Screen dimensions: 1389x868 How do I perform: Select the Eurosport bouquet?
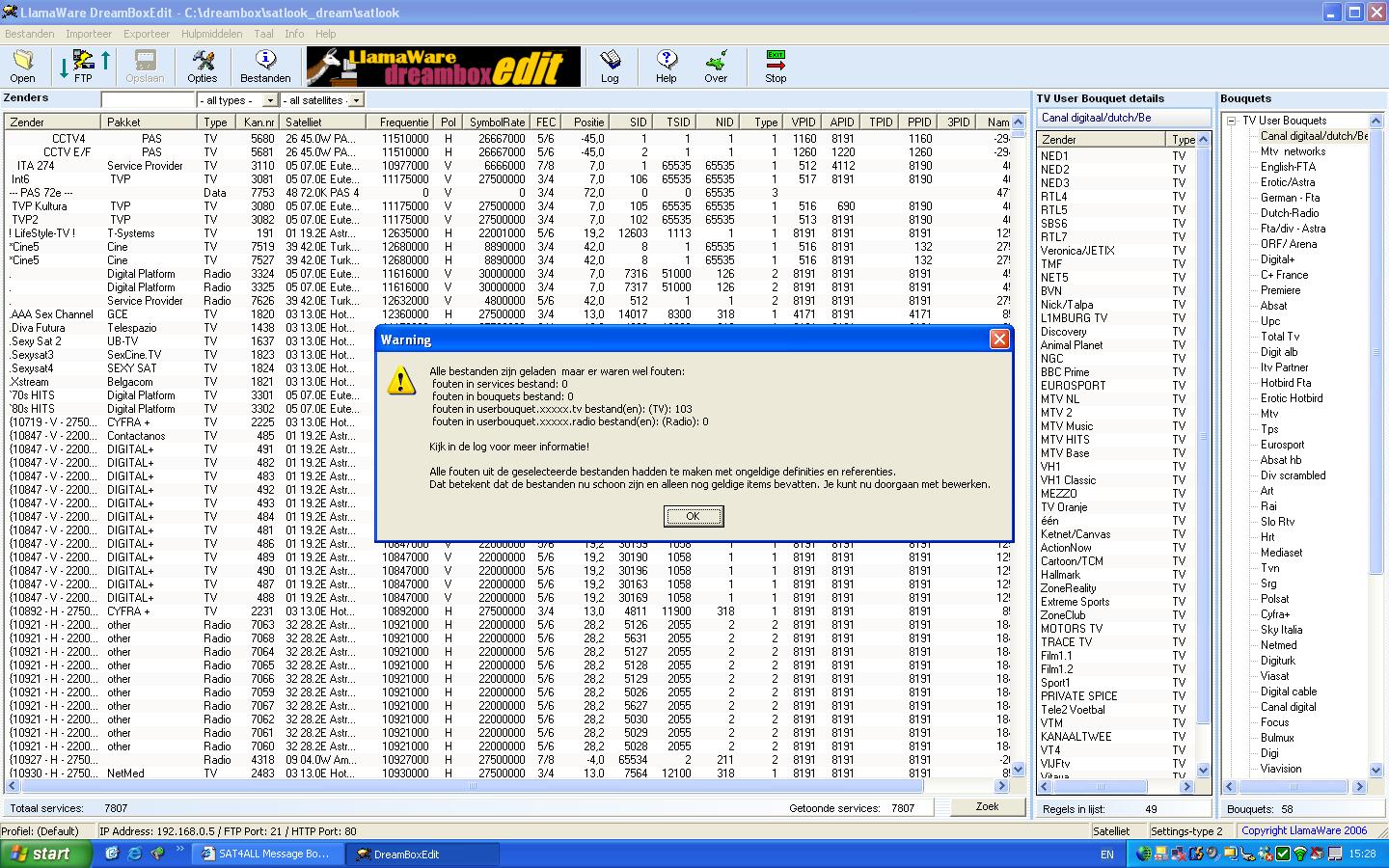click(x=1282, y=445)
